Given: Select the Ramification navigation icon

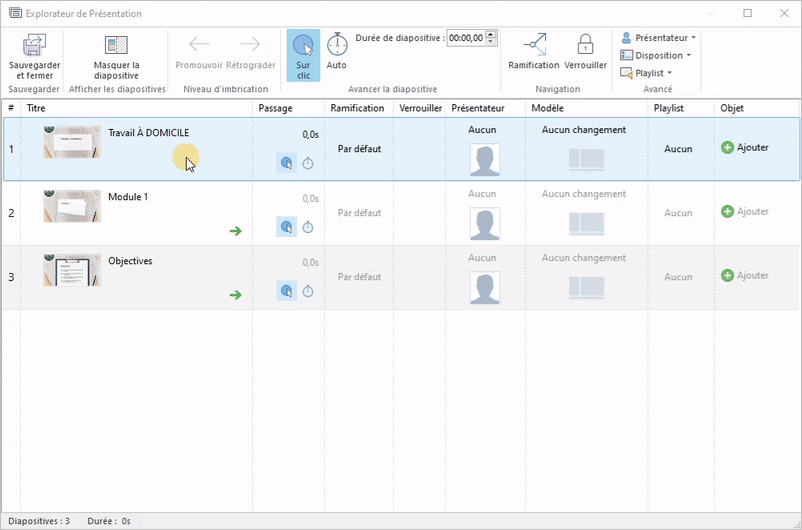Looking at the screenshot, I should click(533, 45).
